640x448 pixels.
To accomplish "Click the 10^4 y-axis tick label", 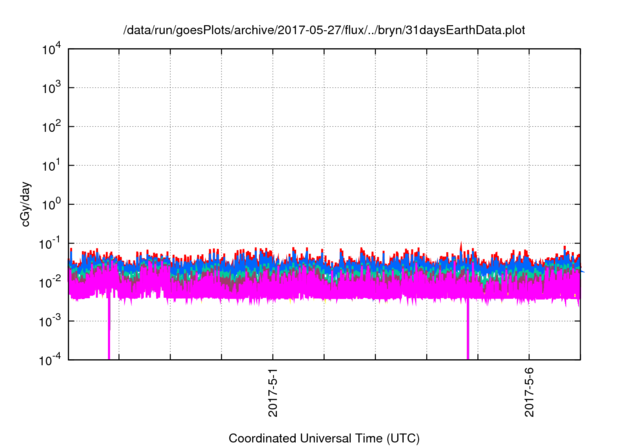I will tap(51, 49).
